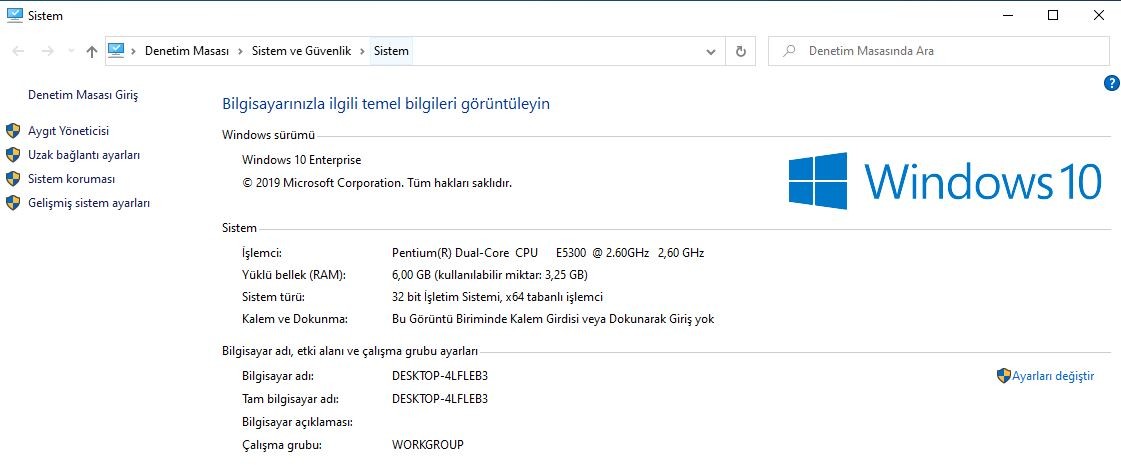Navigate to Denetim Masası breadcrumb
The width and height of the screenshot is (1121, 465).
tap(187, 51)
